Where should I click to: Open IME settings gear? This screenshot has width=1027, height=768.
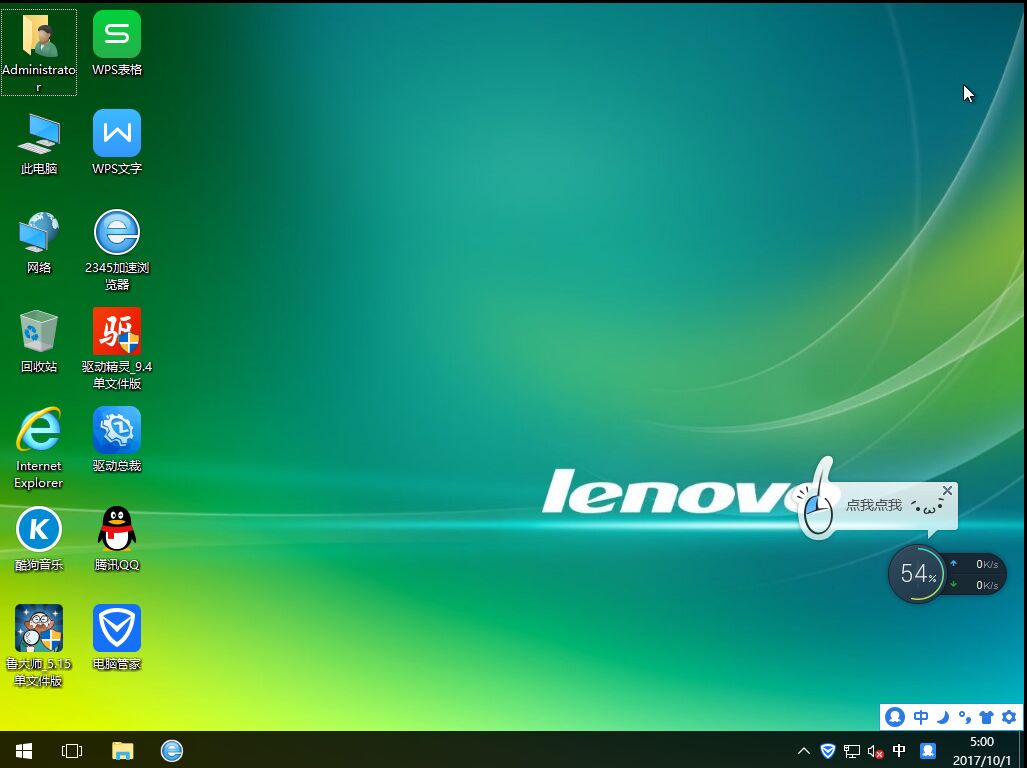tap(1009, 717)
